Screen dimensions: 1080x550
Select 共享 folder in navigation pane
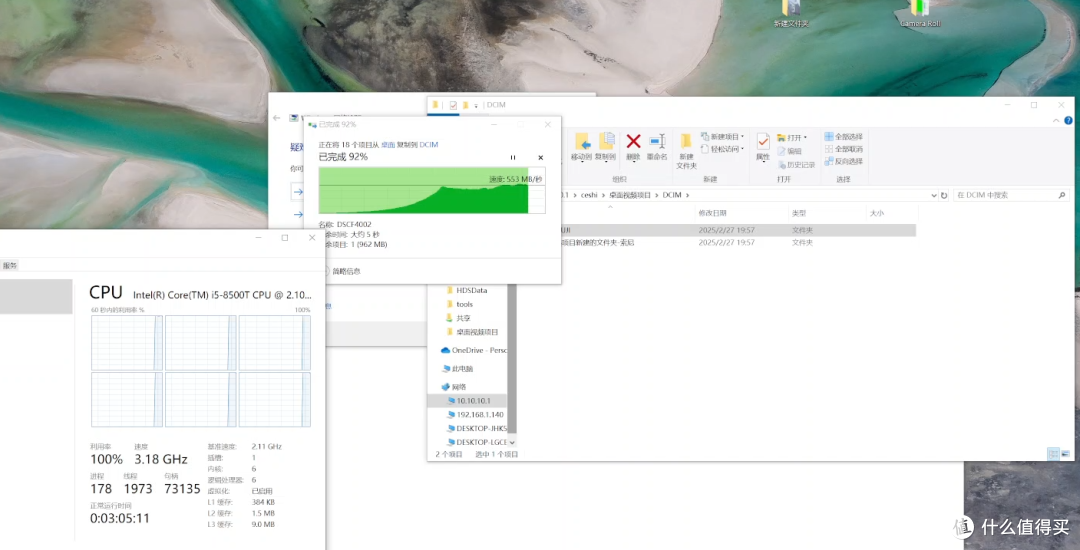tap(458, 318)
